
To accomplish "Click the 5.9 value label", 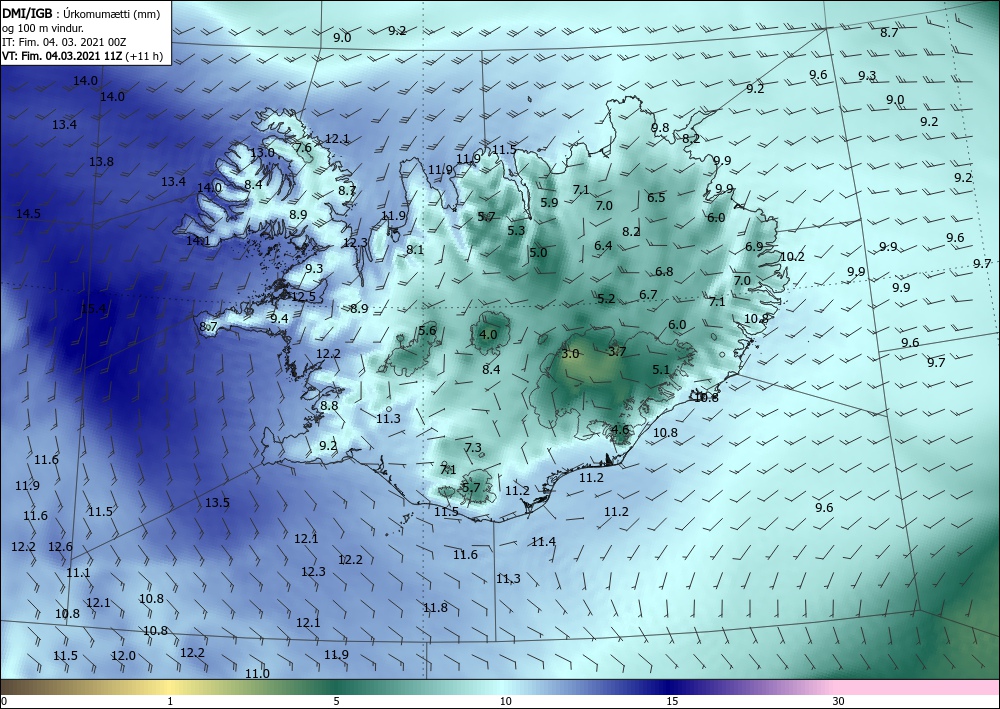I will (549, 202).
